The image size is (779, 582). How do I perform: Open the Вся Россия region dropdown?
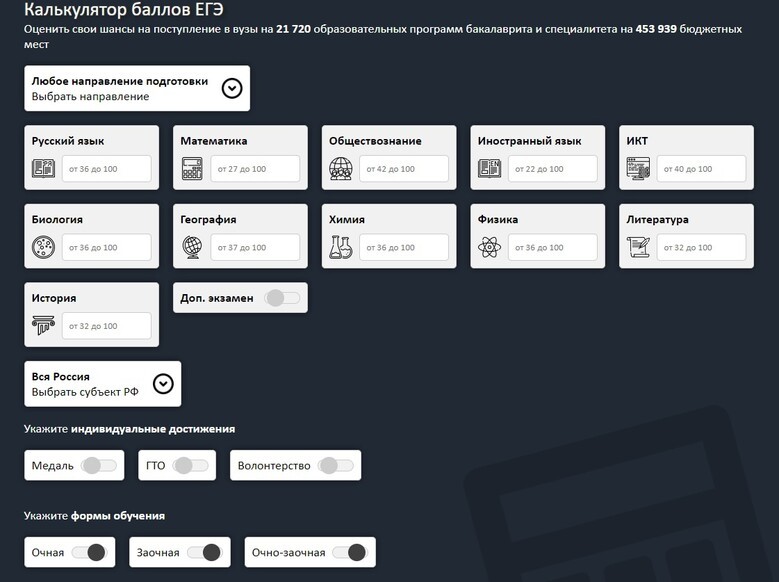pos(103,384)
